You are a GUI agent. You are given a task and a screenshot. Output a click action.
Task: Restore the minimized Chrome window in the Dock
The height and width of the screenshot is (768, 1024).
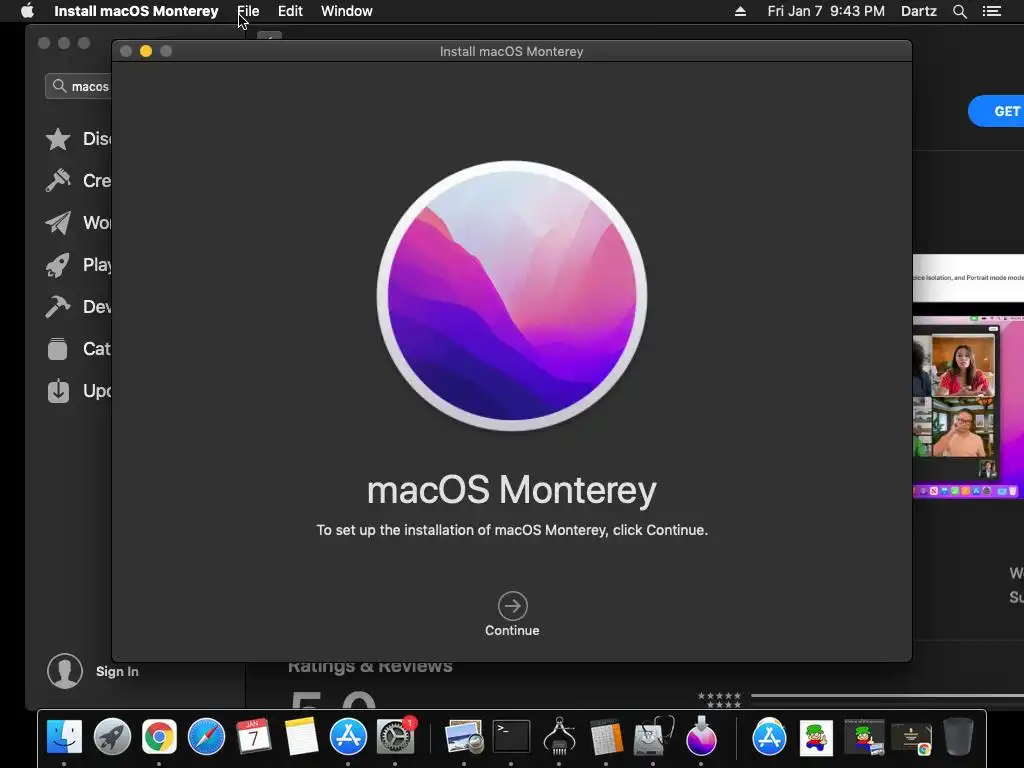coord(911,739)
